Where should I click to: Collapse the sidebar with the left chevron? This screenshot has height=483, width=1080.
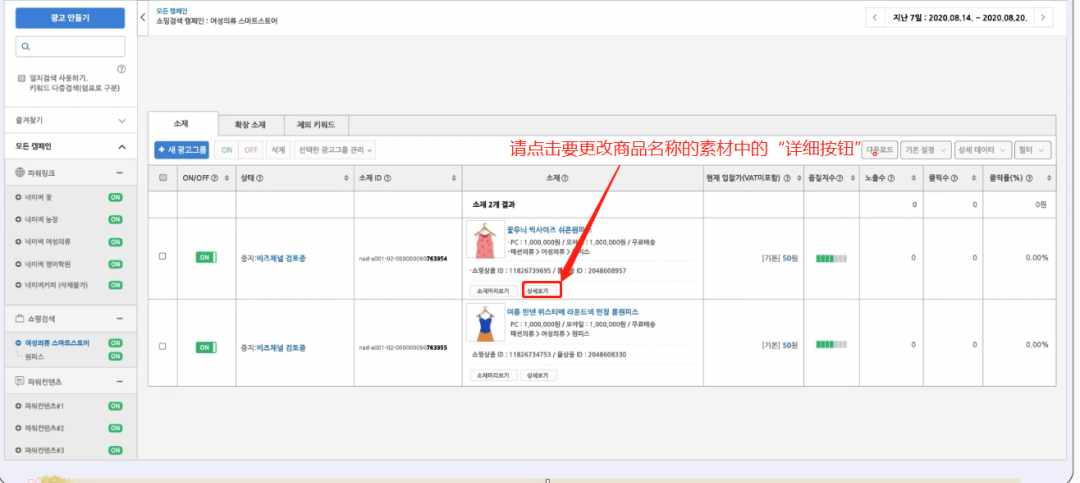coord(143,18)
